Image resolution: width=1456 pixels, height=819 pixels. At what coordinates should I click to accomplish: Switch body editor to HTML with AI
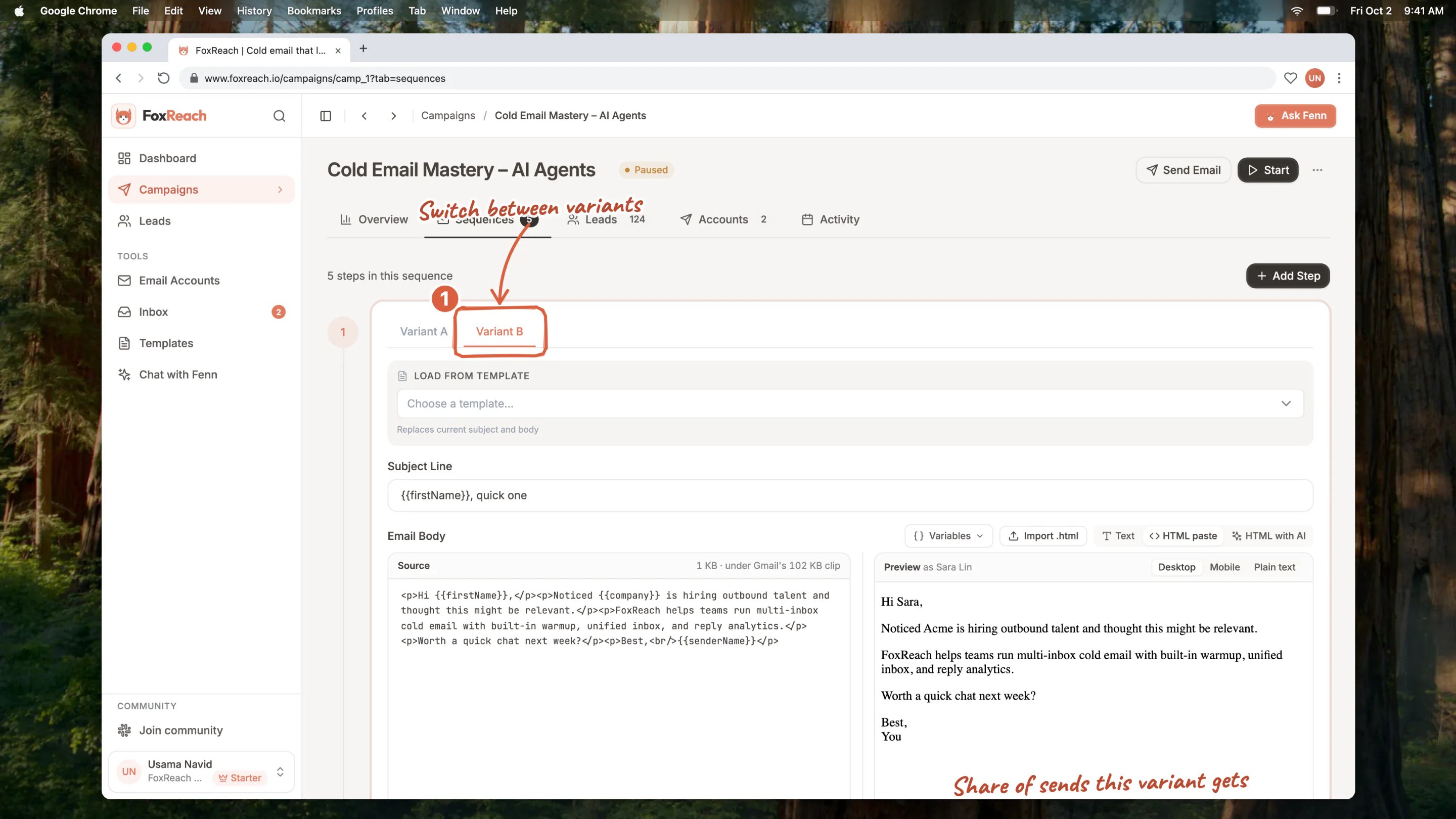coord(1268,536)
